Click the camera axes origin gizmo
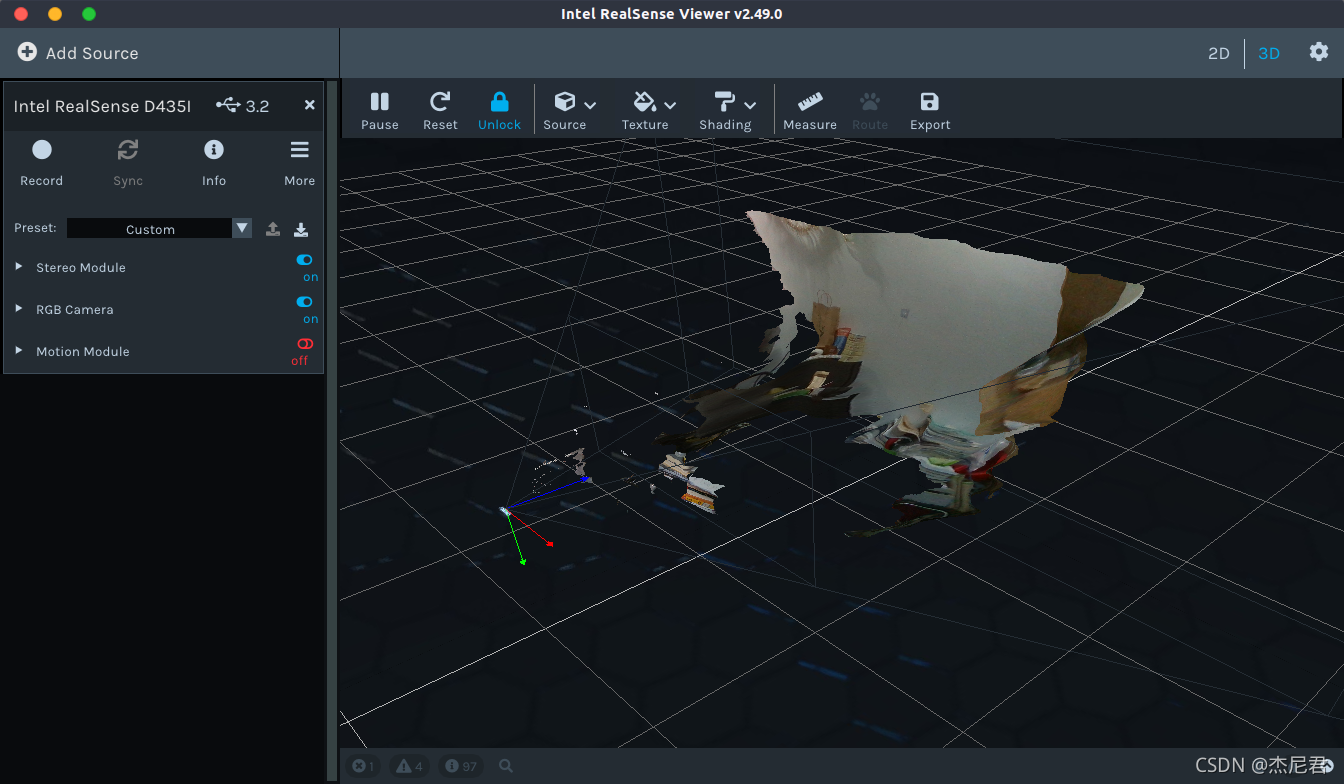 click(x=506, y=512)
